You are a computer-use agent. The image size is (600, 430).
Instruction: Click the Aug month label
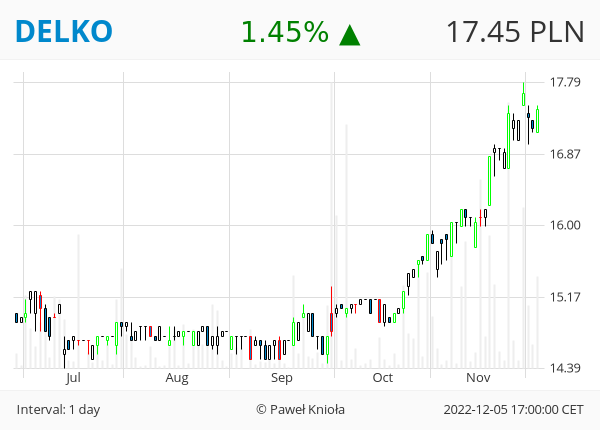pyautogui.click(x=177, y=378)
